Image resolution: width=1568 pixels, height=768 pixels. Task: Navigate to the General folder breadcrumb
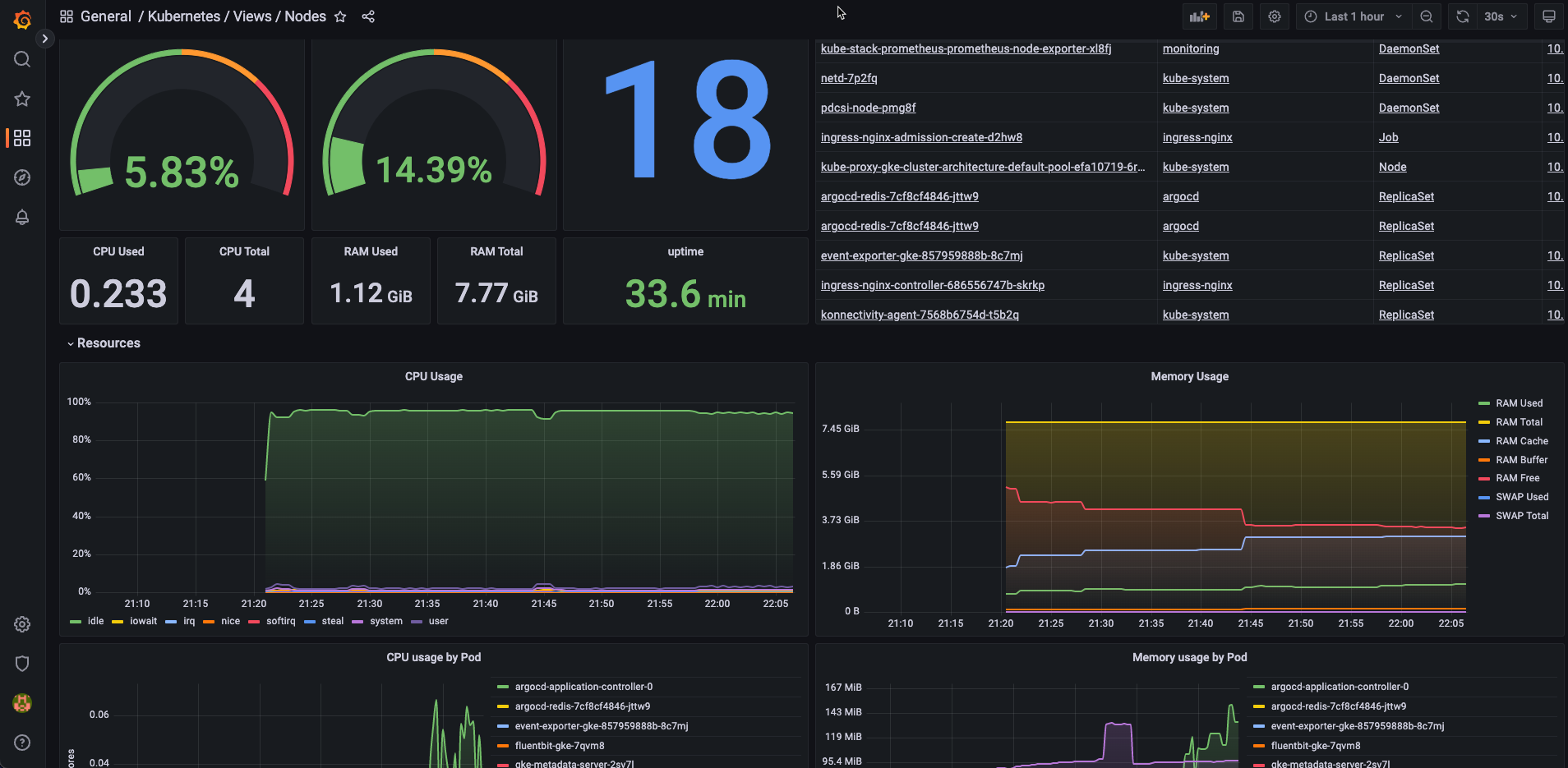[x=105, y=16]
